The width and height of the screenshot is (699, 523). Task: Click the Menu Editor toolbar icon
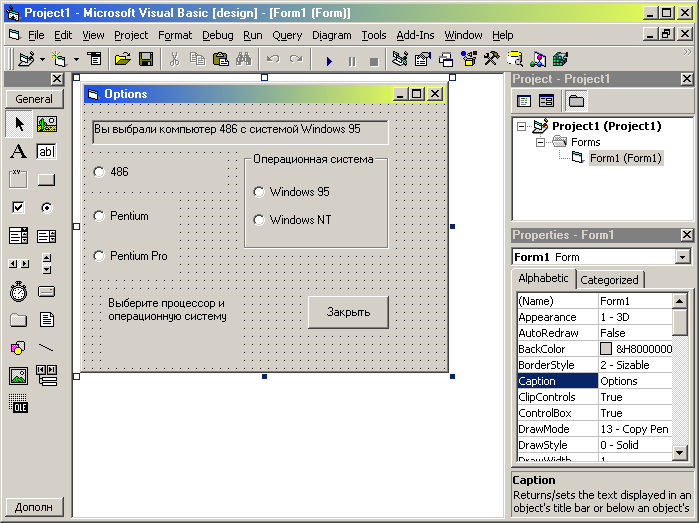tap(94, 59)
